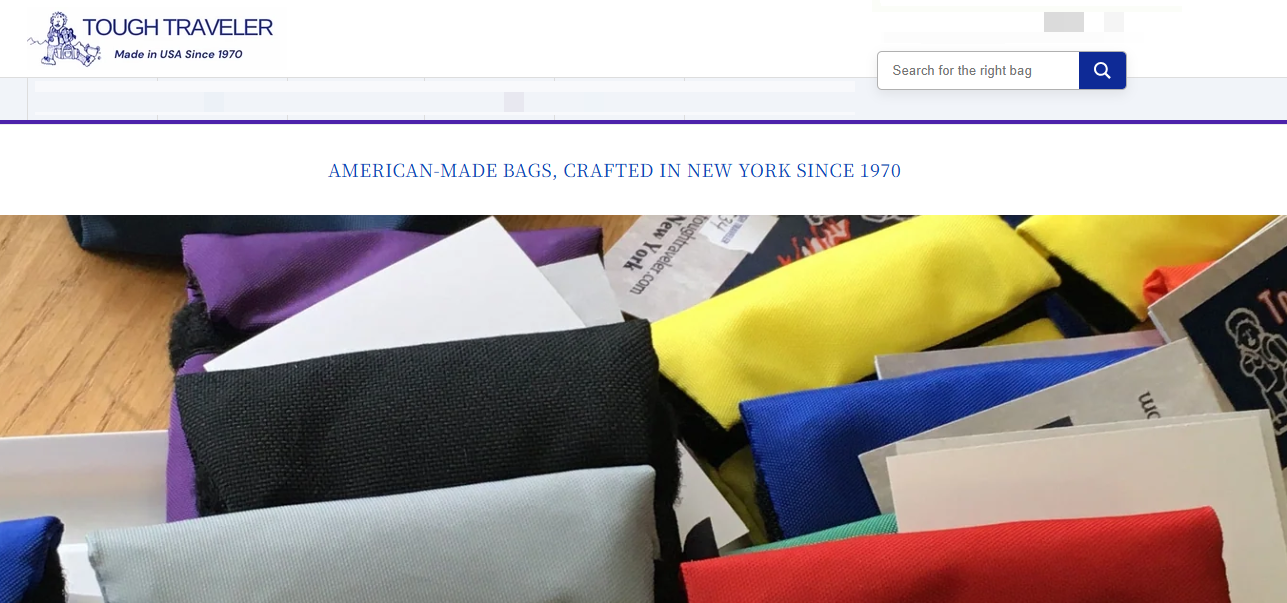Click the blue pouch in bottom-left corner
Image resolution: width=1287 pixels, height=603 pixels.
[30, 560]
